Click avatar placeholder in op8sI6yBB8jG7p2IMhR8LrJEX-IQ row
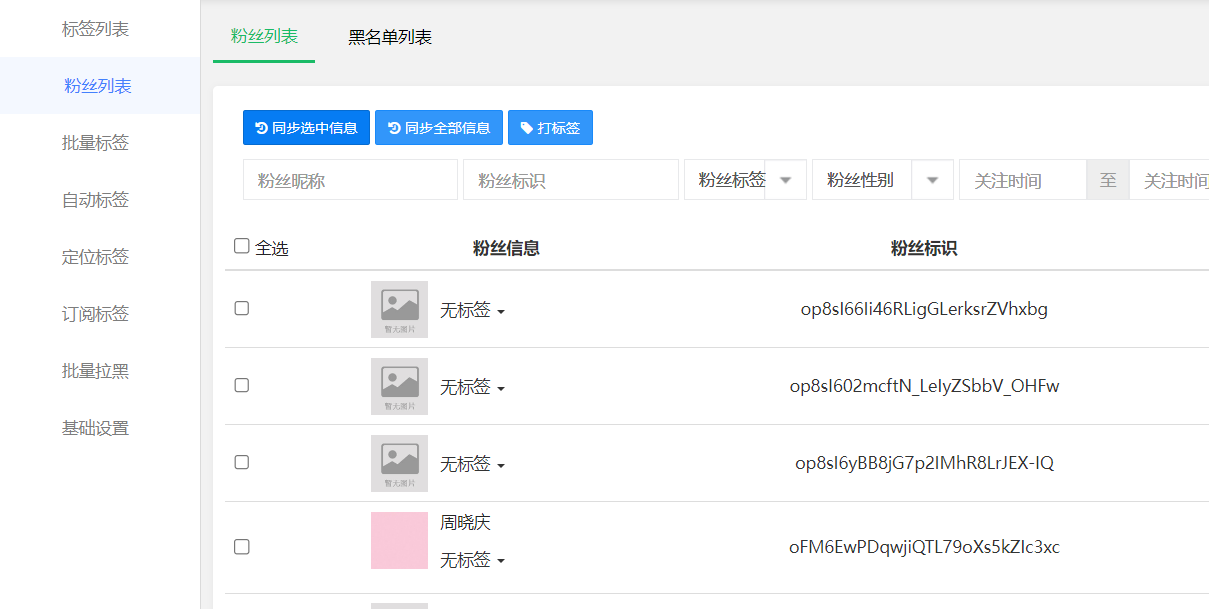The height and width of the screenshot is (609, 1209). [x=399, y=463]
